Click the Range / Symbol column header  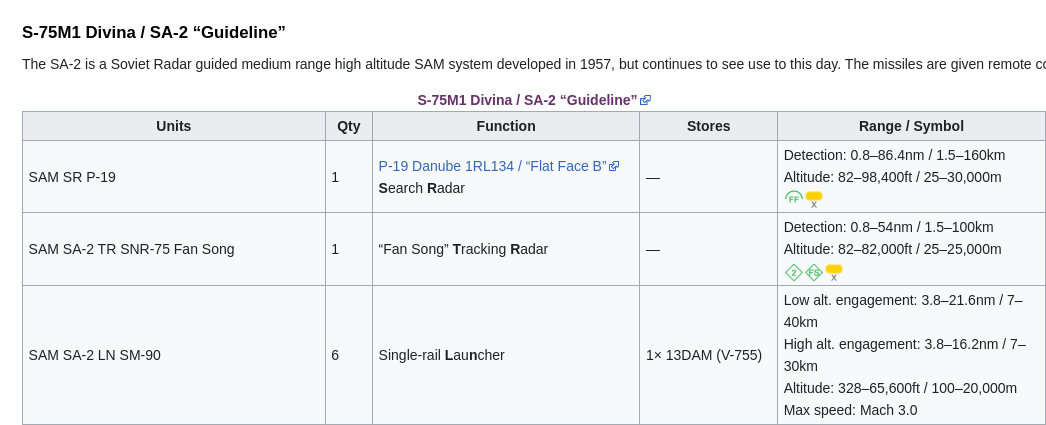[911, 126]
